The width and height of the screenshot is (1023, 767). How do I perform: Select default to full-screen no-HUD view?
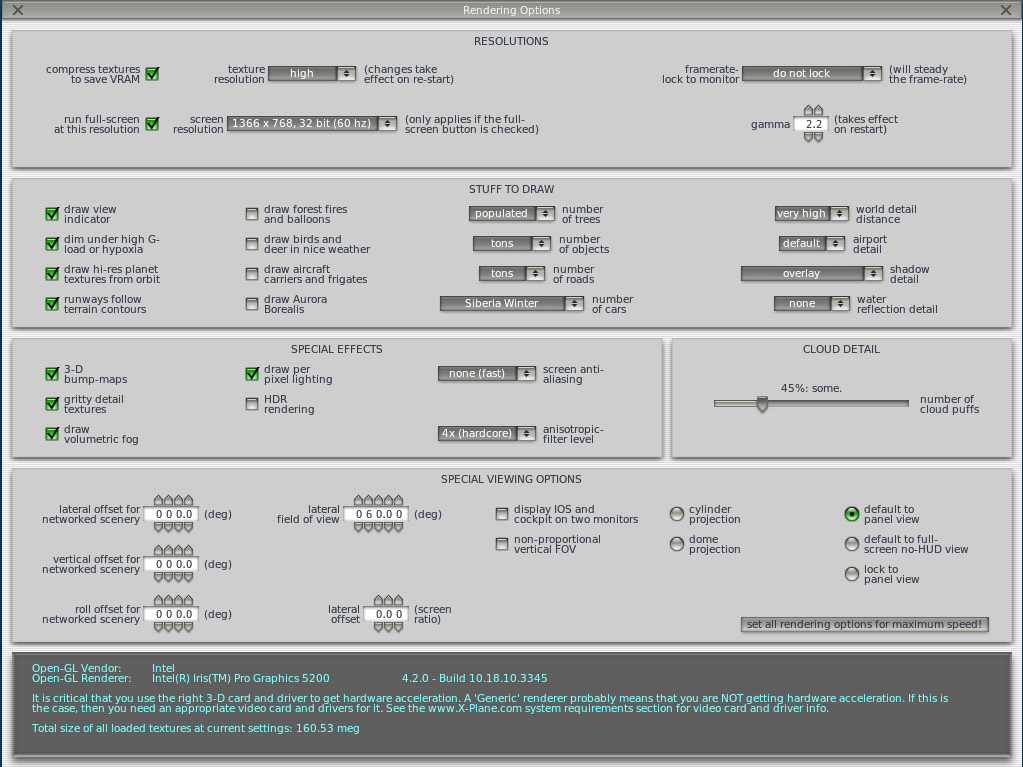852,544
